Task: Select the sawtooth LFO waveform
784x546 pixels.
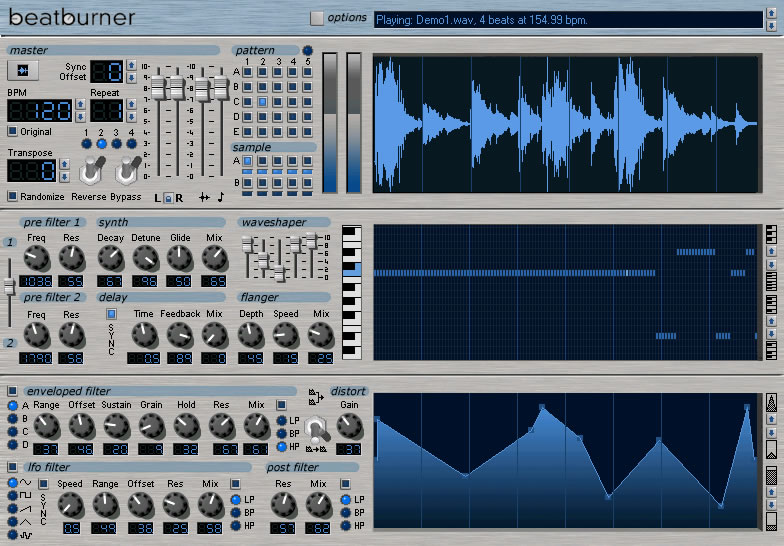Action: [12, 508]
